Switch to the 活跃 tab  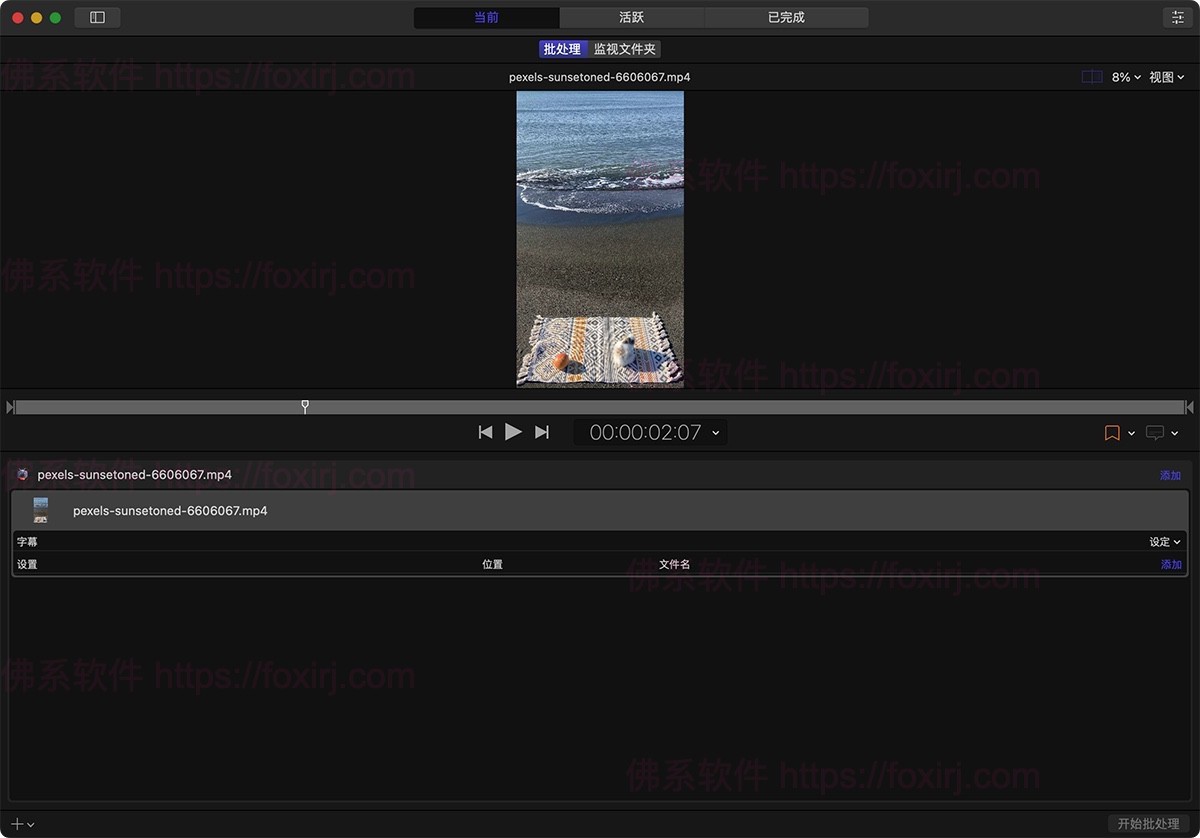pyautogui.click(x=632, y=18)
